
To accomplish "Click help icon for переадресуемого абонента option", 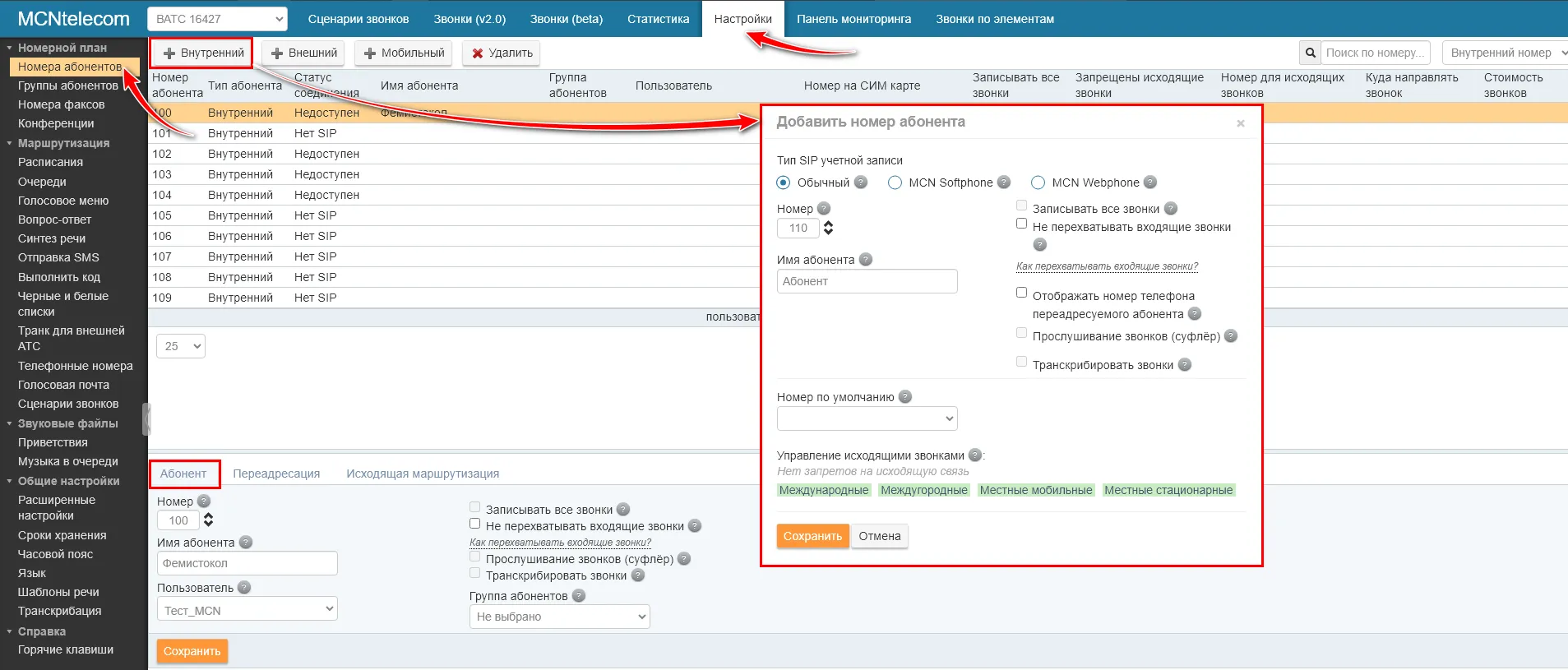I will tap(1195, 314).
